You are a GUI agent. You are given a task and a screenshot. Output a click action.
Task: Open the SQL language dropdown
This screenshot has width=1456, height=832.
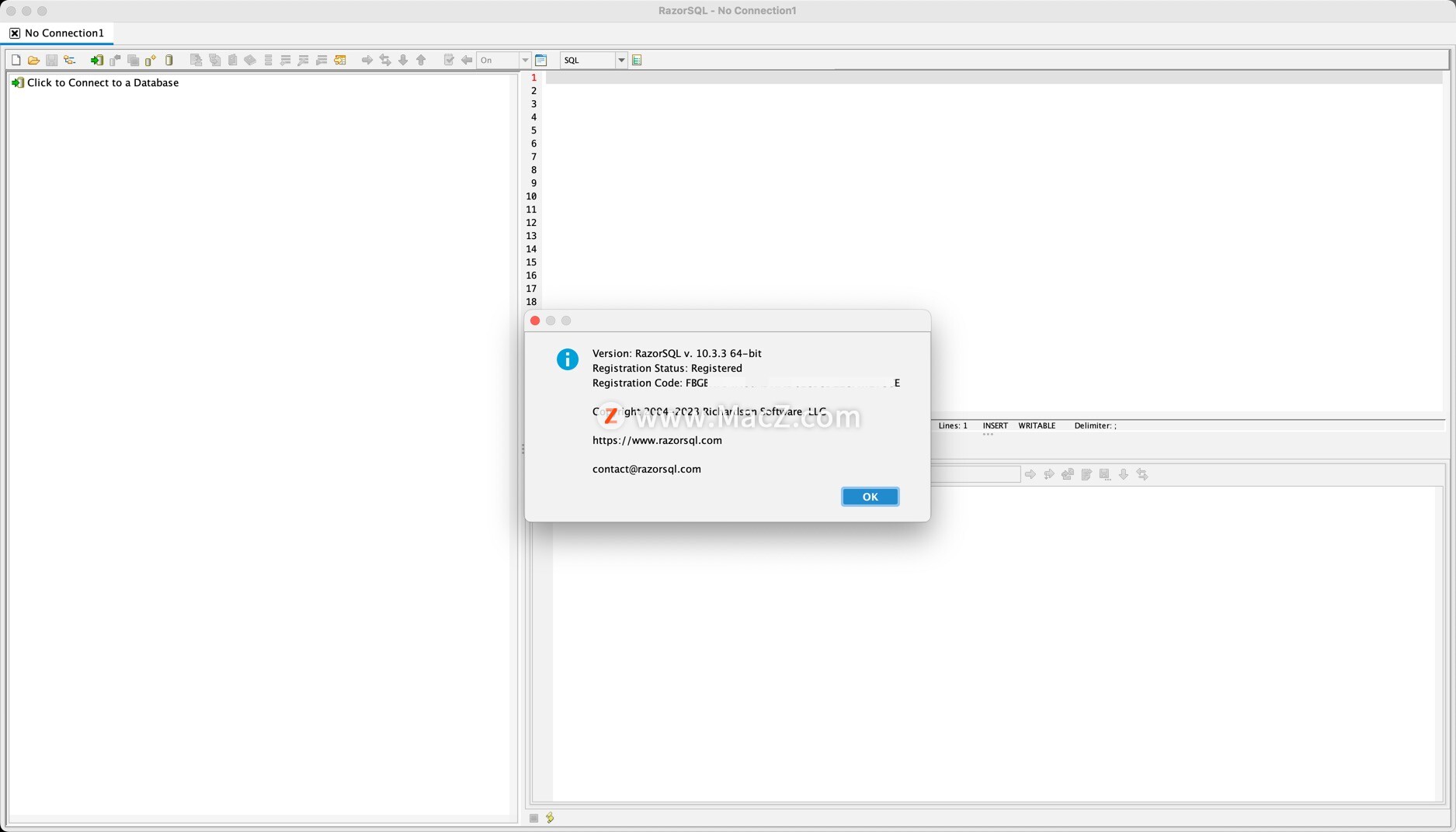620,60
